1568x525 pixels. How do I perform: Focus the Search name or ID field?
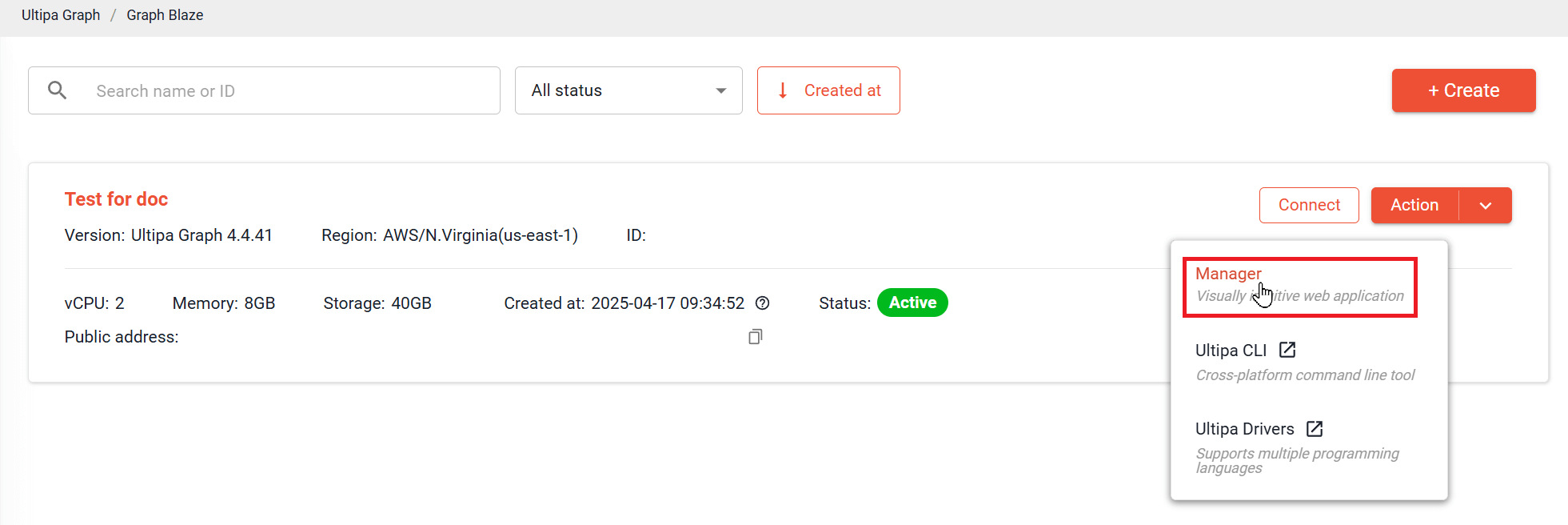point(264,90)
